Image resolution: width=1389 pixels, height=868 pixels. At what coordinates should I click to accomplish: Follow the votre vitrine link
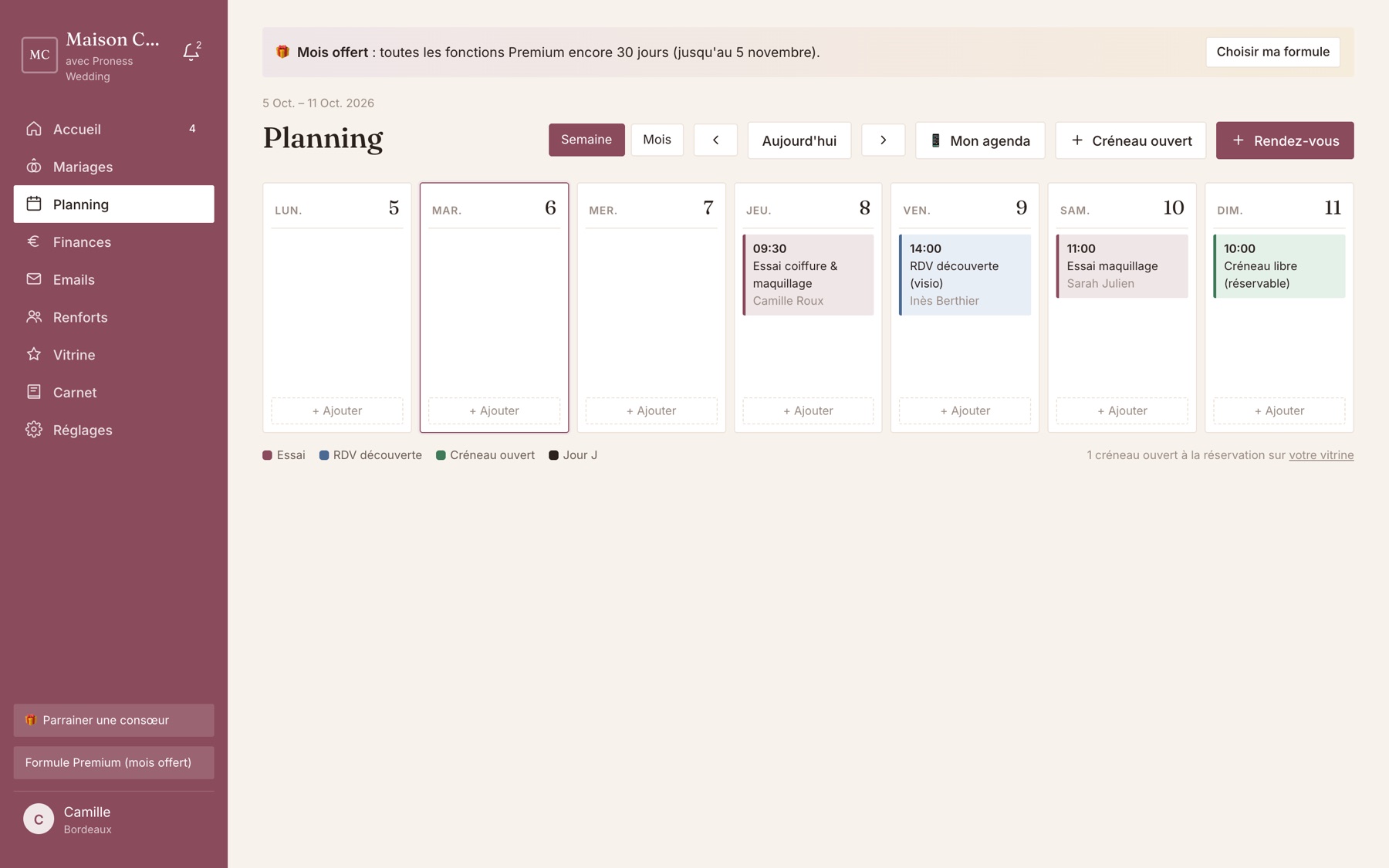[1321, 455]
